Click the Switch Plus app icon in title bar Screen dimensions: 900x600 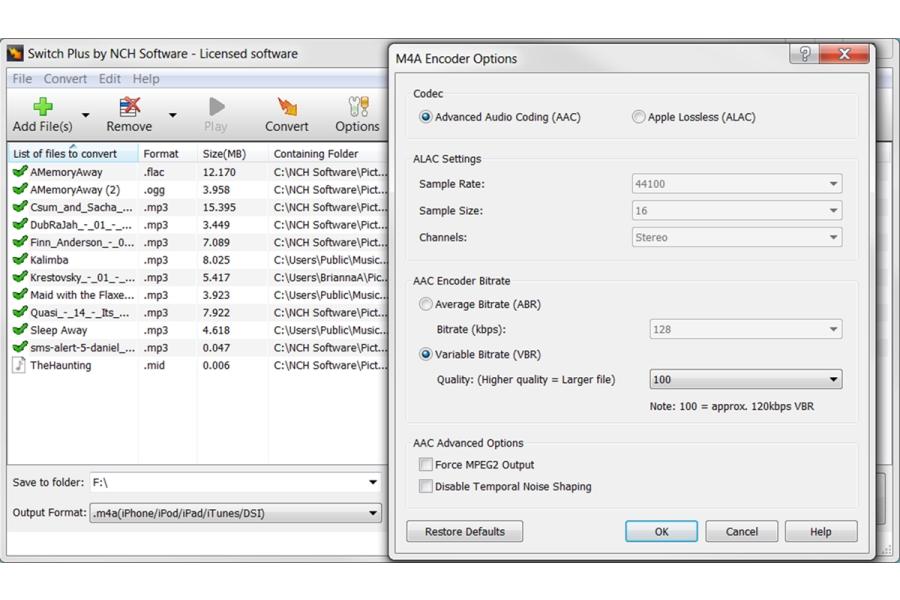pyautogui.click(x=15, y=53)
